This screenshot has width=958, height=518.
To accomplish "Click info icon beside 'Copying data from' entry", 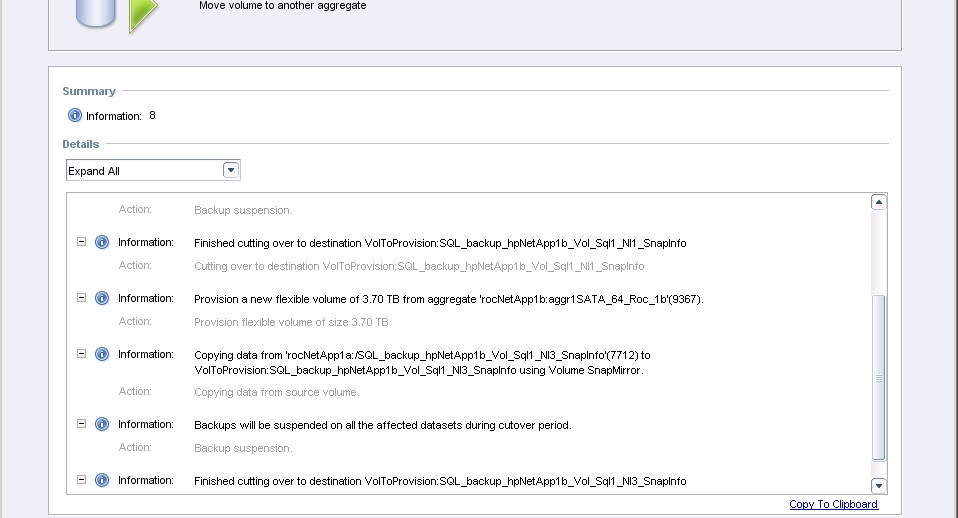I will 102,354.
